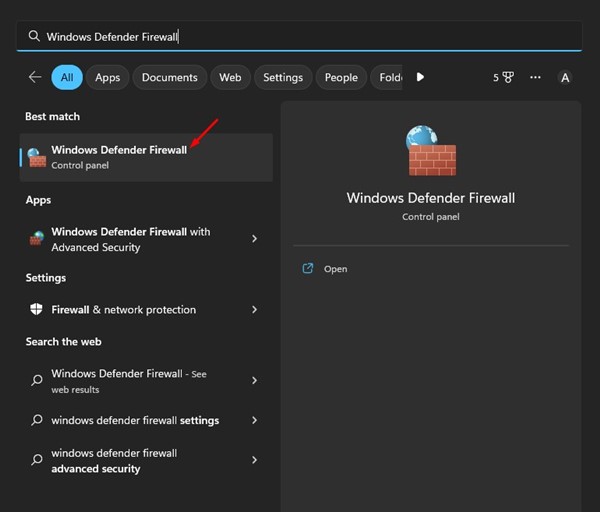This screenshot has height=512, width=600.
Task: Select the Apps filter tab
Action: [x=108, y=77]
